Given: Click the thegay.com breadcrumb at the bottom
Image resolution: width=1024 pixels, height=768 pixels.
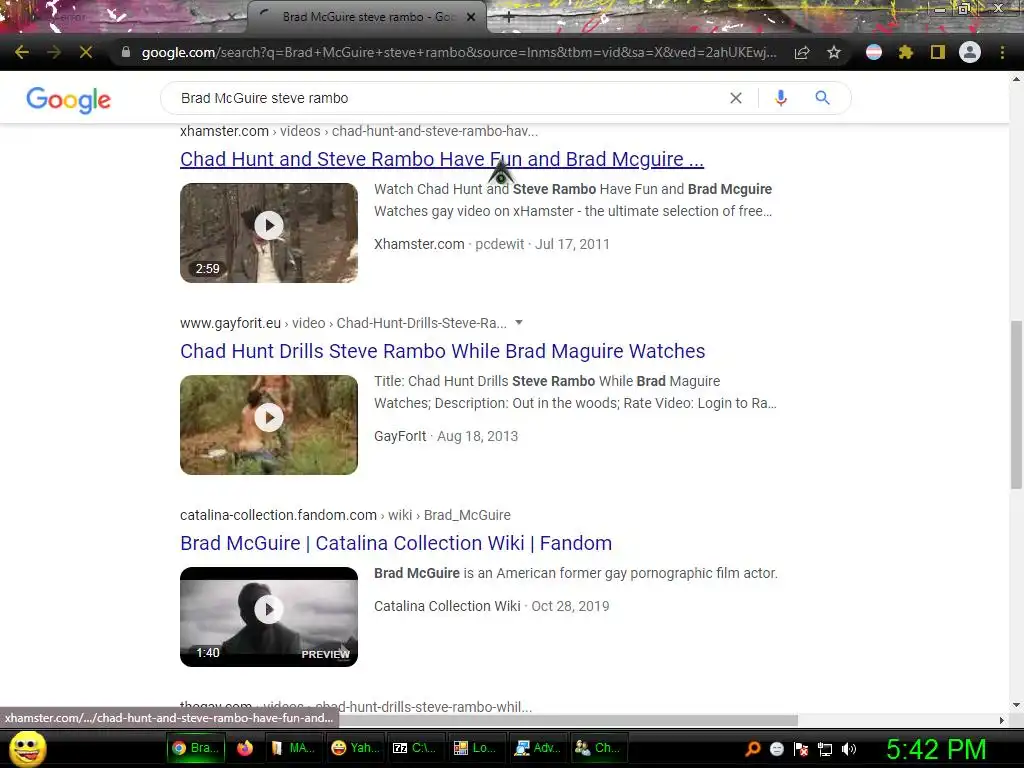Looking at the screenshot, I should click(356, 707).
